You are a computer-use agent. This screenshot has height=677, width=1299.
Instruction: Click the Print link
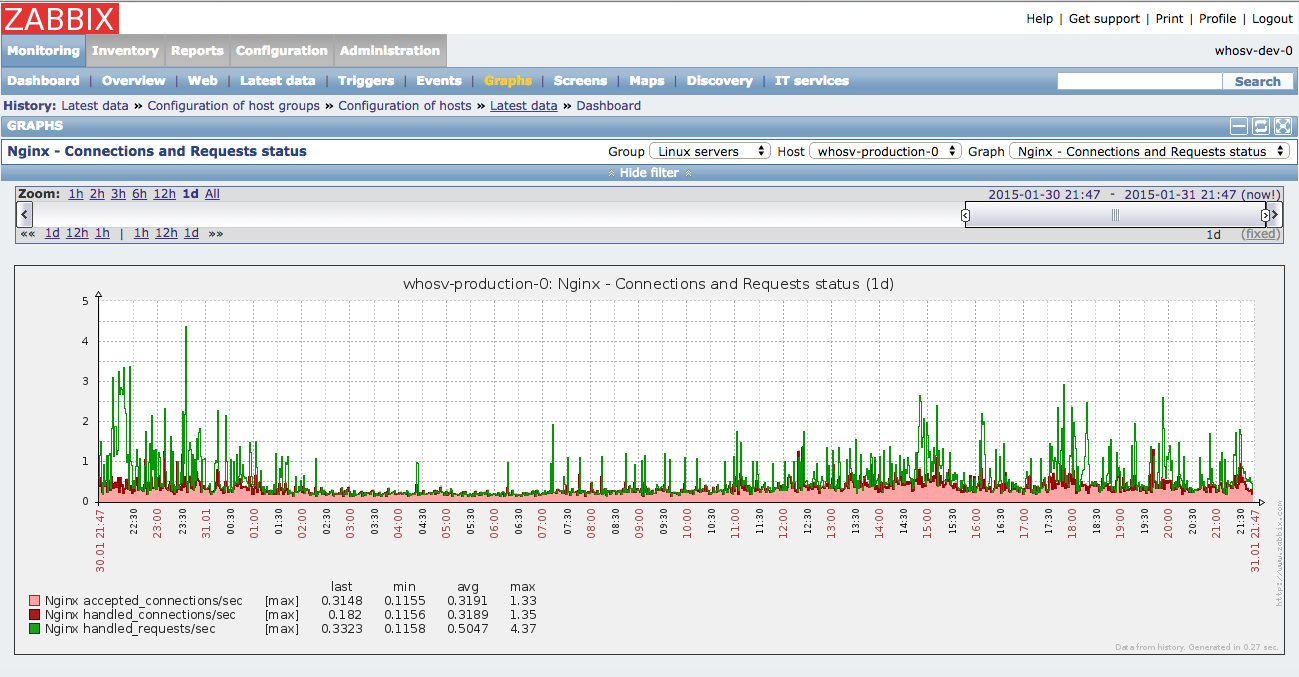coord(1170,19)
